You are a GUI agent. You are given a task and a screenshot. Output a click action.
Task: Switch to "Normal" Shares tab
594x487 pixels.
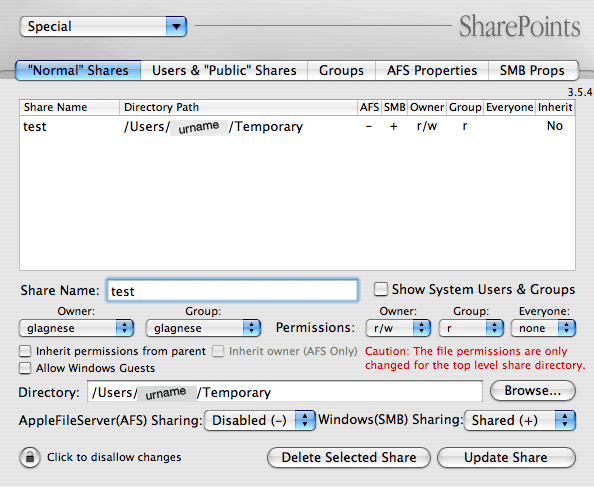click(x=78, y=70)
